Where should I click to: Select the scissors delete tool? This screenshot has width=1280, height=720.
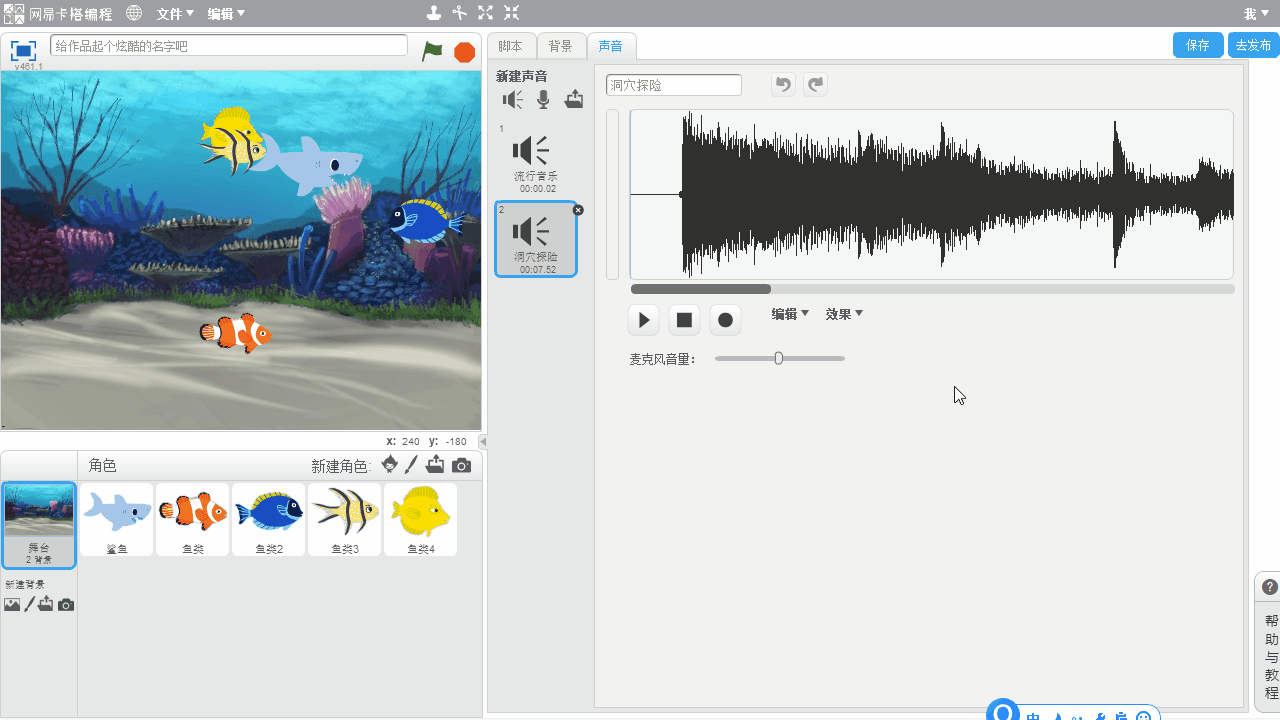[x=459, y=13]
